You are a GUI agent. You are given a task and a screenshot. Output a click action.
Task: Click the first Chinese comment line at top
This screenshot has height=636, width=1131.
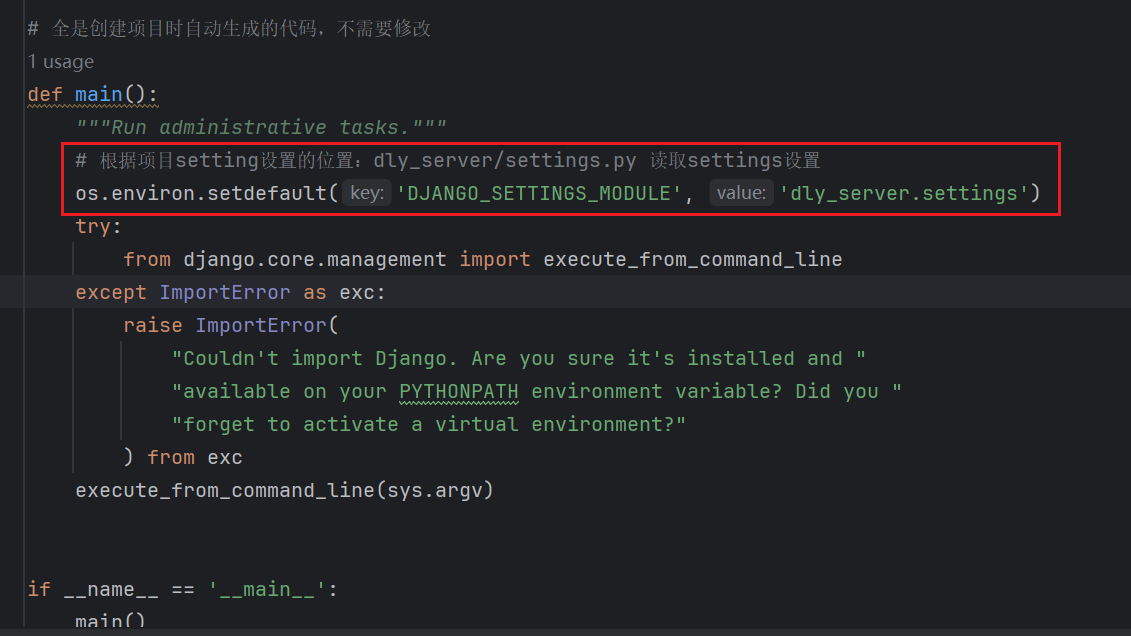click(230, 29)
